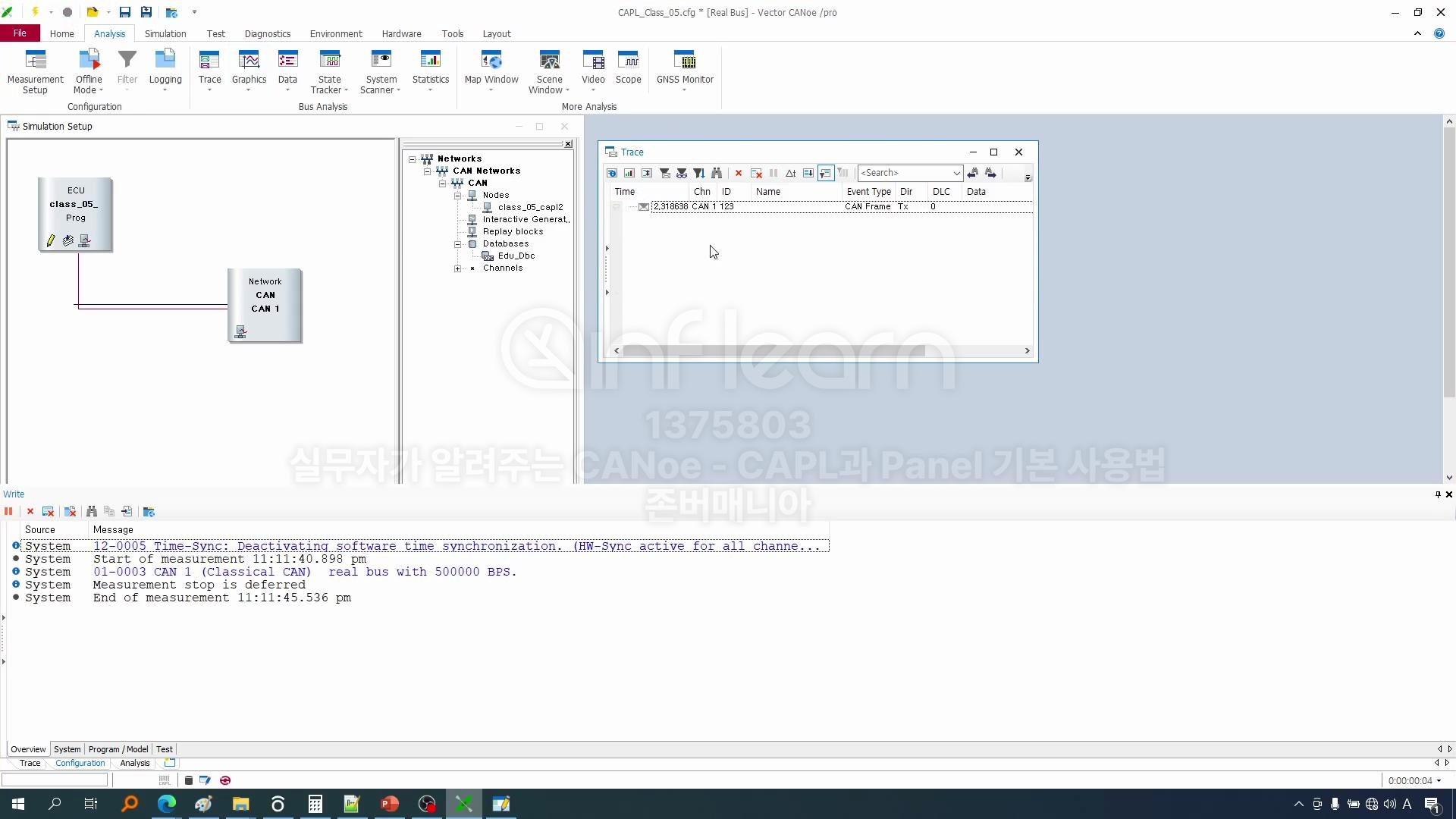The height and width of the screenshot is (819, 1456).
Task: Click the pencil edit icon on the ECU node
Action: coord(51,240)
